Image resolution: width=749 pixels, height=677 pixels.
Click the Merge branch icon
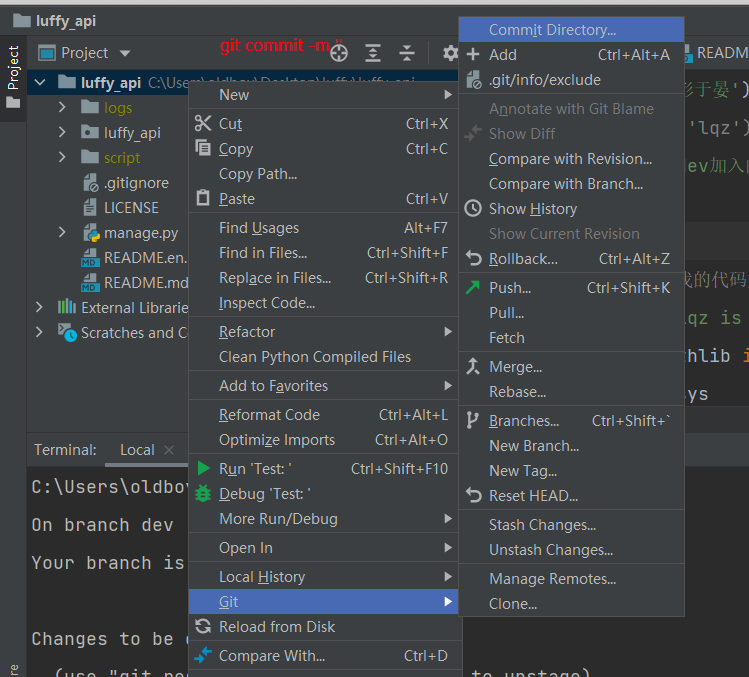pos(473,366)
